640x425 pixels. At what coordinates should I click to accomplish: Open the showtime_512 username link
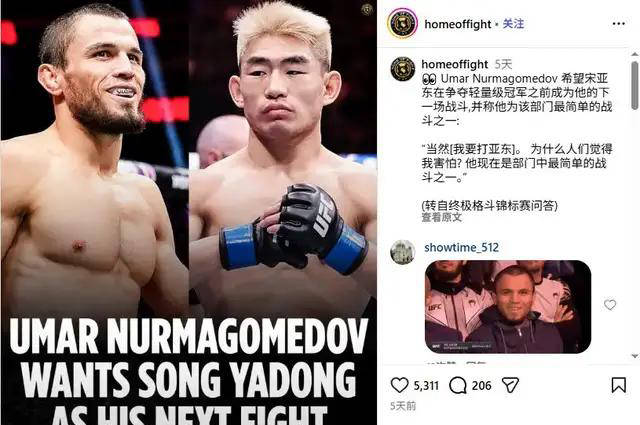pyautogui.click(x=461, y=247)
